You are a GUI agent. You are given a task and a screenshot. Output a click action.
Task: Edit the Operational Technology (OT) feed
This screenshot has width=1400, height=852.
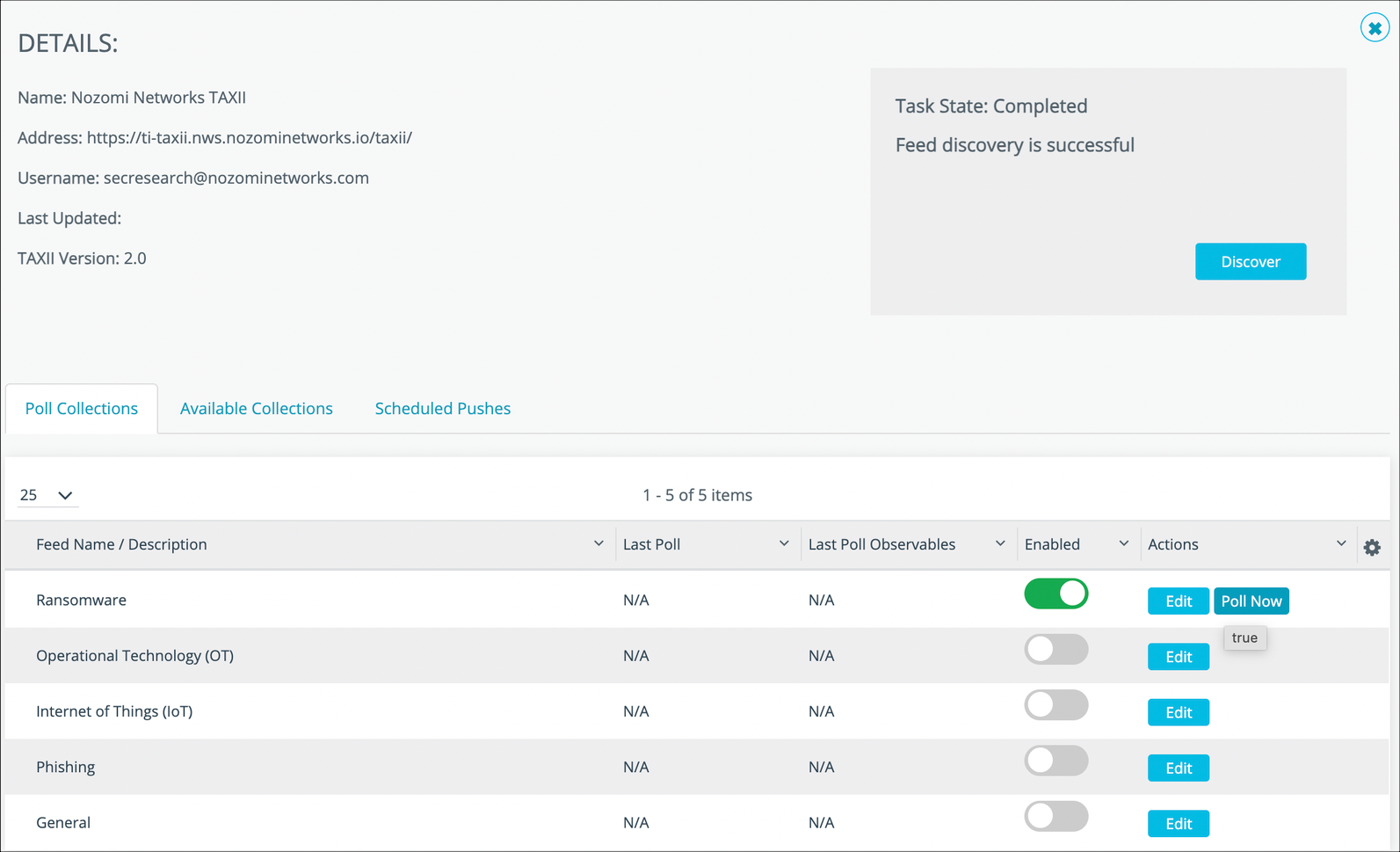click(1179, 657)
